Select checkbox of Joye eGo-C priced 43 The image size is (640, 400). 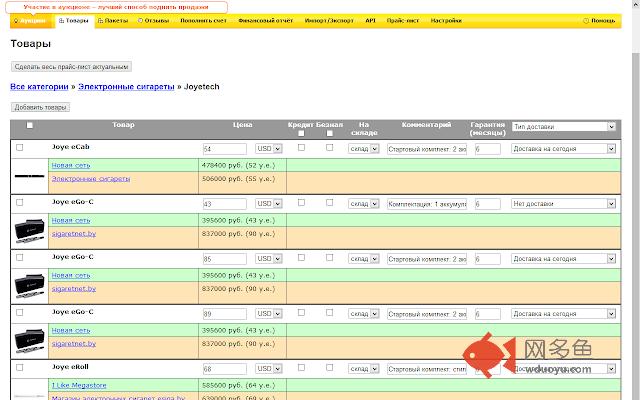pyautogui.click(x=20, y=202)
